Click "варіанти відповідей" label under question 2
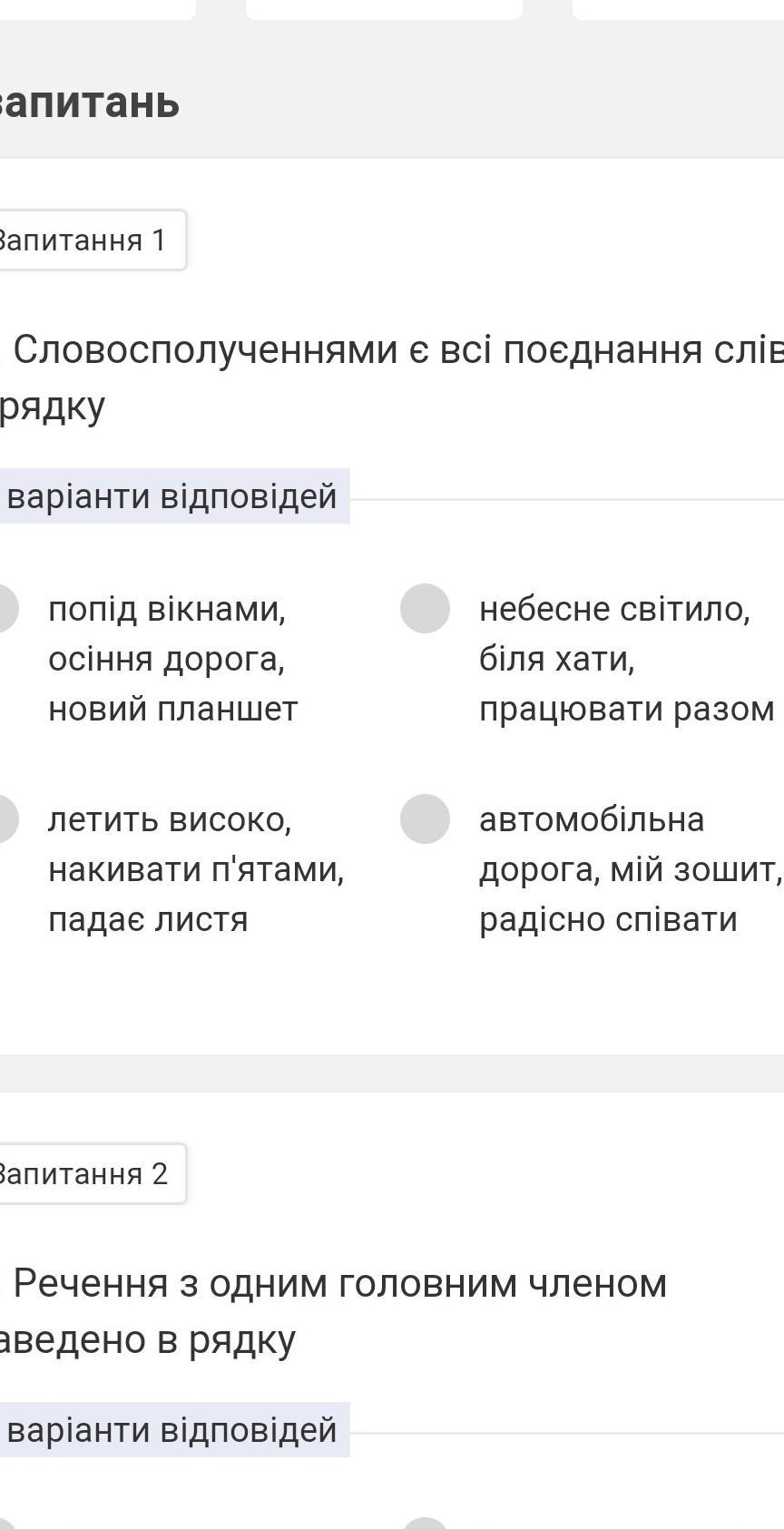The image size is (784, 1529). (x=172, y=1430)
